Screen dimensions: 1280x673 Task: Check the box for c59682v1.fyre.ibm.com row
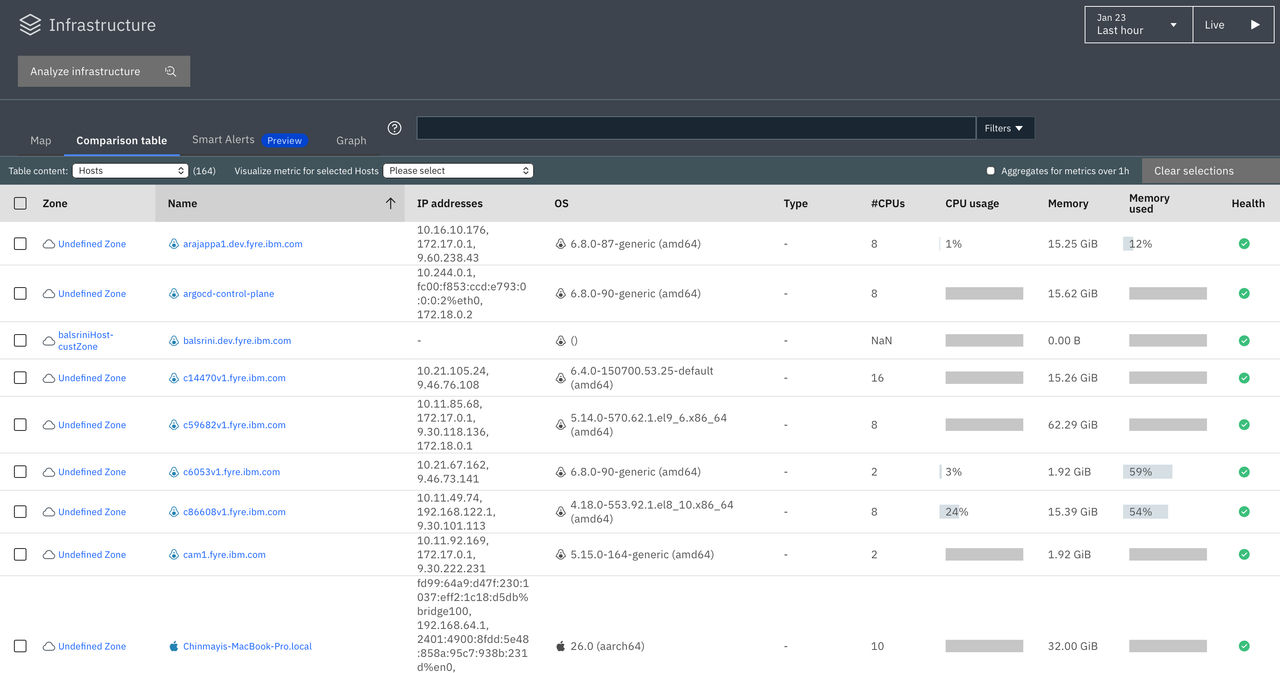(20, 425)
